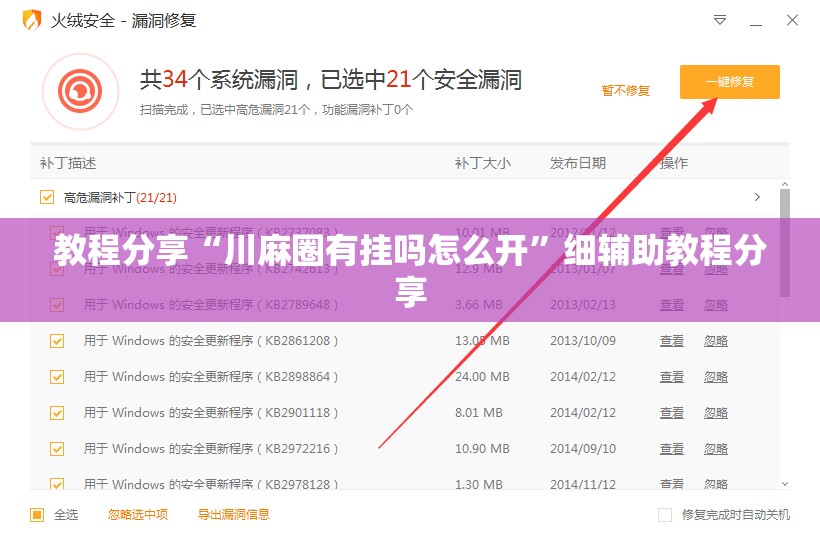Click 忽略 for the KB2898864 patch
820x540 pixels.
pyautogui.click(x=715, y=377)
